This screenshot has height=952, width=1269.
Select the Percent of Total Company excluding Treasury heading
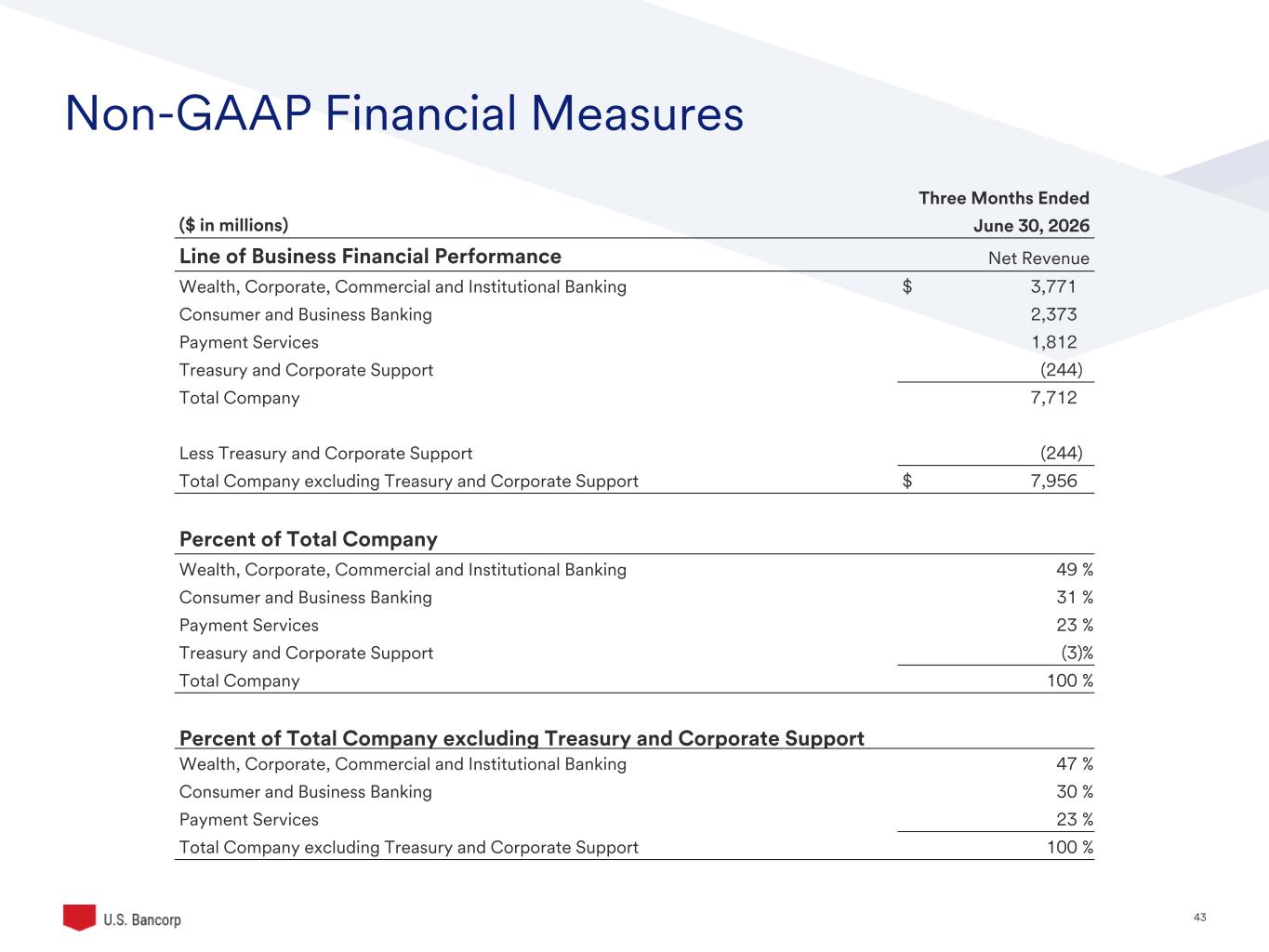coord(522,738)
